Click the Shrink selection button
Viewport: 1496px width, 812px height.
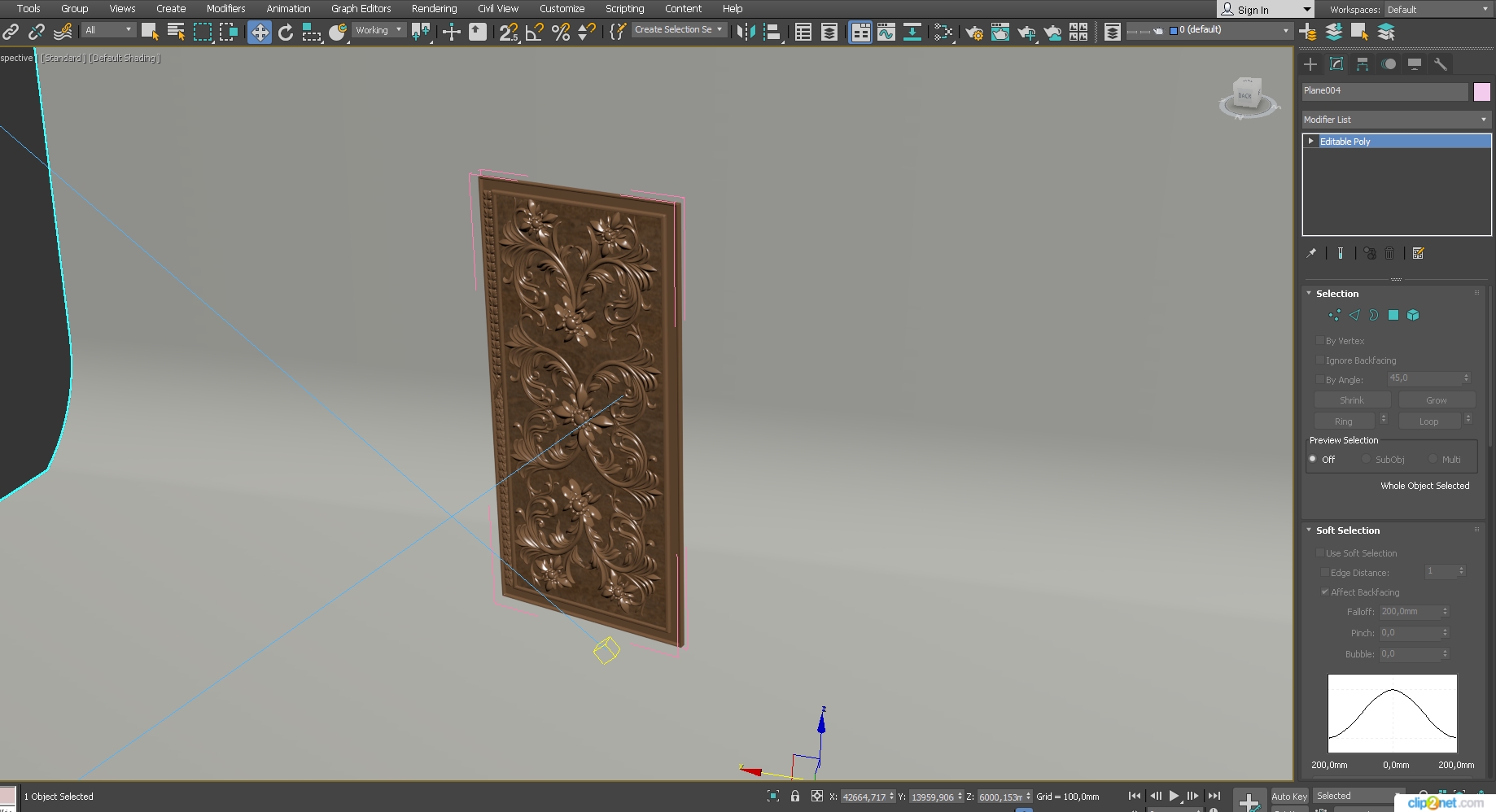click(1352, 400)
